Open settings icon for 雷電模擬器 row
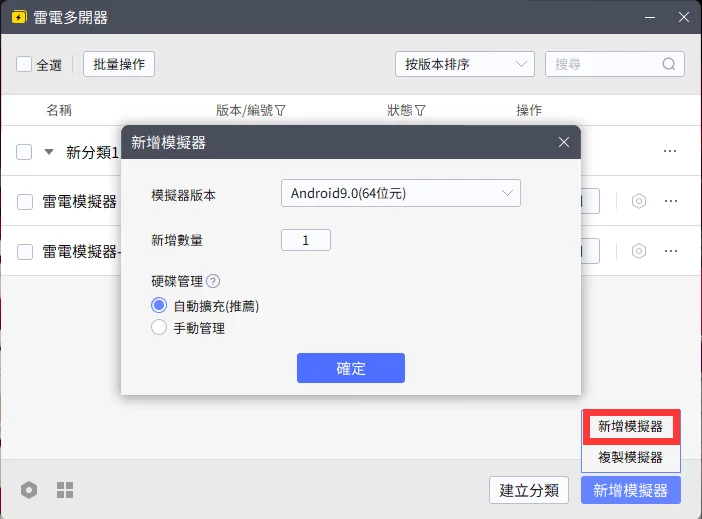 point(639,201)
